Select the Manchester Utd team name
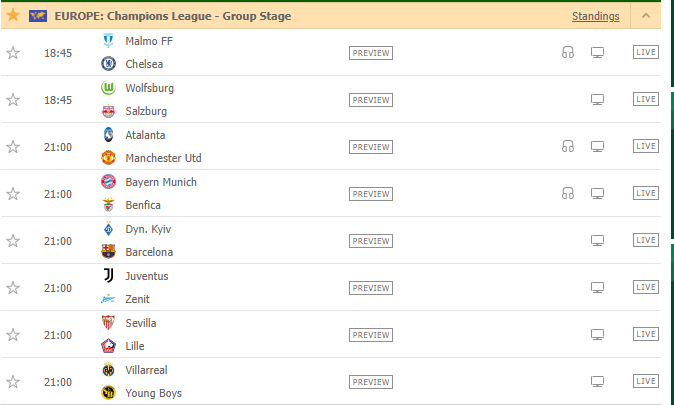The image size is (674, 405). click(x=163, y=158)
